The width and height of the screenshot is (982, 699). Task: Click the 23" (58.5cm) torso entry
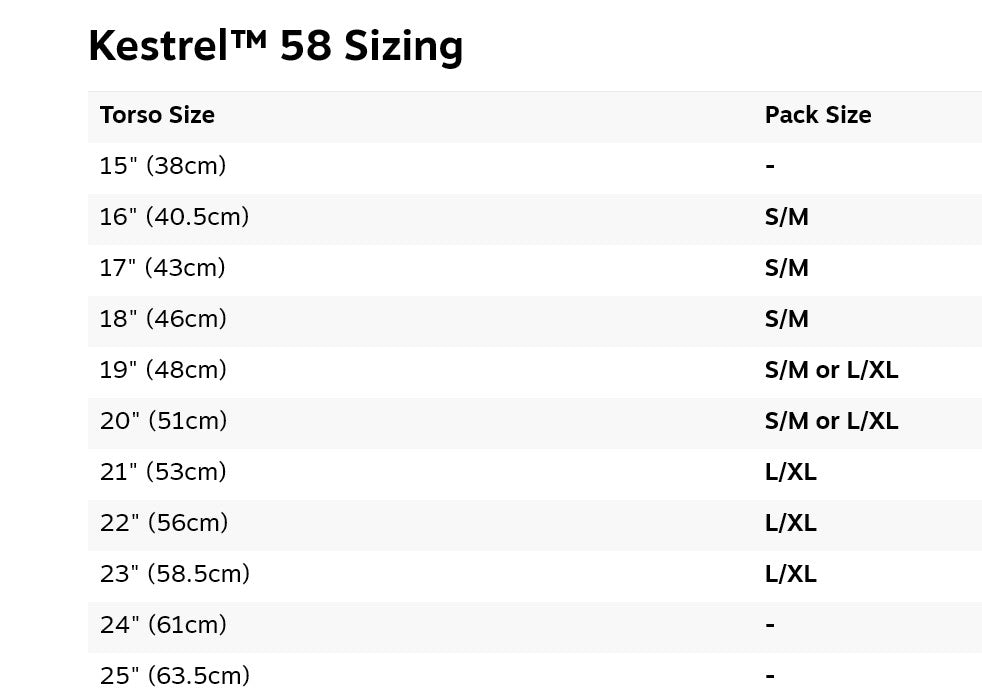pos(174,574)
